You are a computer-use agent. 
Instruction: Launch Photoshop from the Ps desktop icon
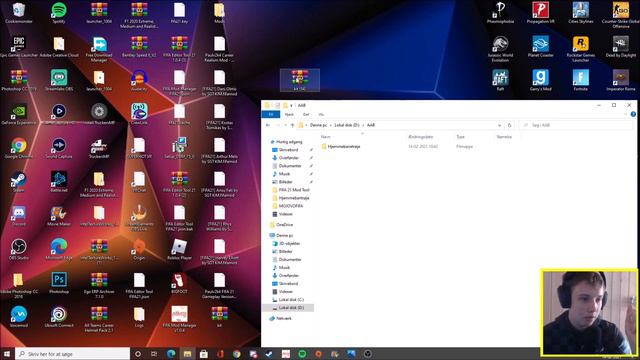59,284
